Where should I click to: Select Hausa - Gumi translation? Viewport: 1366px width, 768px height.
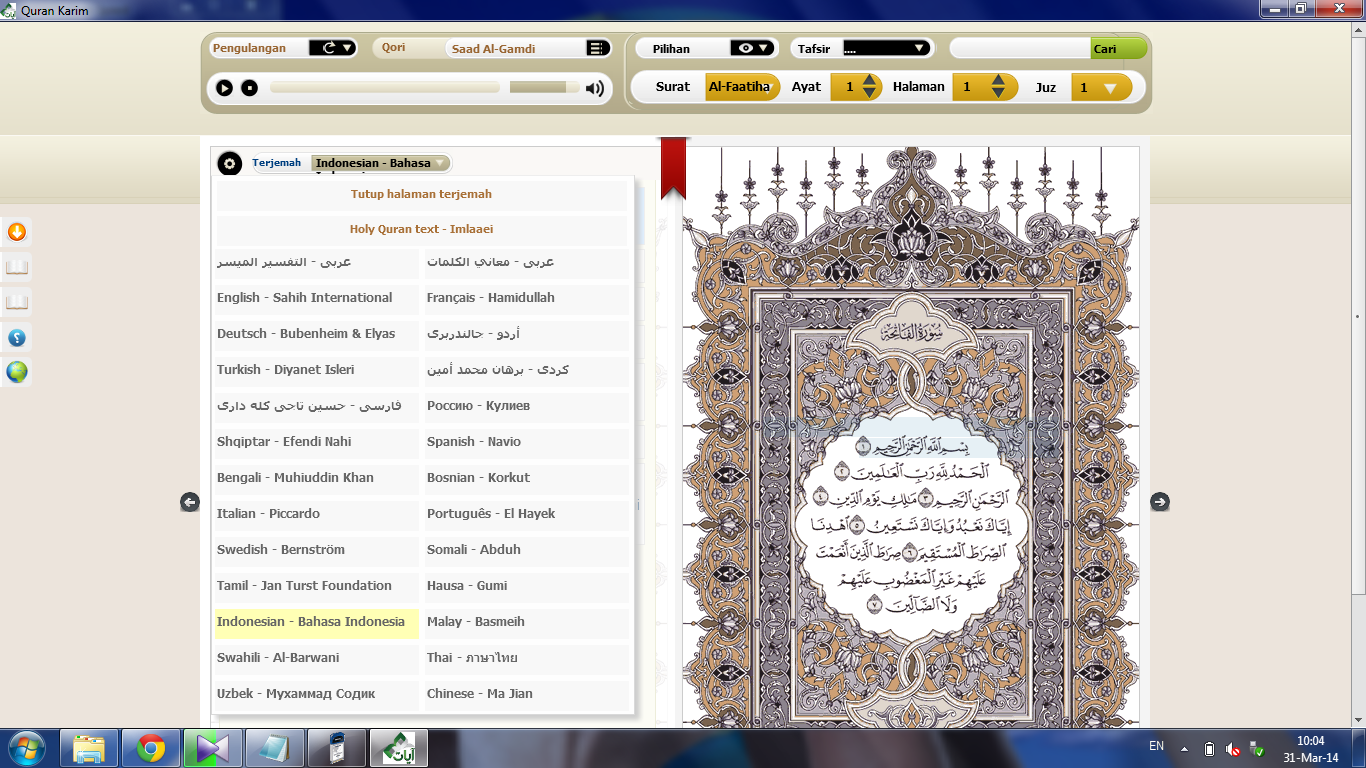[x=527, y=586]
